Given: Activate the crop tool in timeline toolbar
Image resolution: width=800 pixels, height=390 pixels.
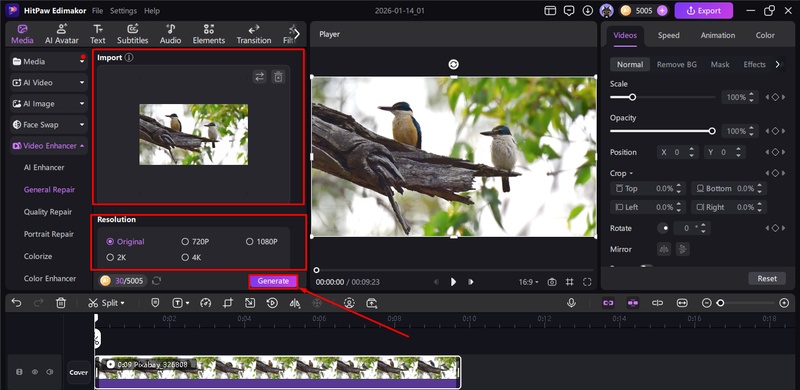Looking at the screenshot, I should tap(228, 303).
